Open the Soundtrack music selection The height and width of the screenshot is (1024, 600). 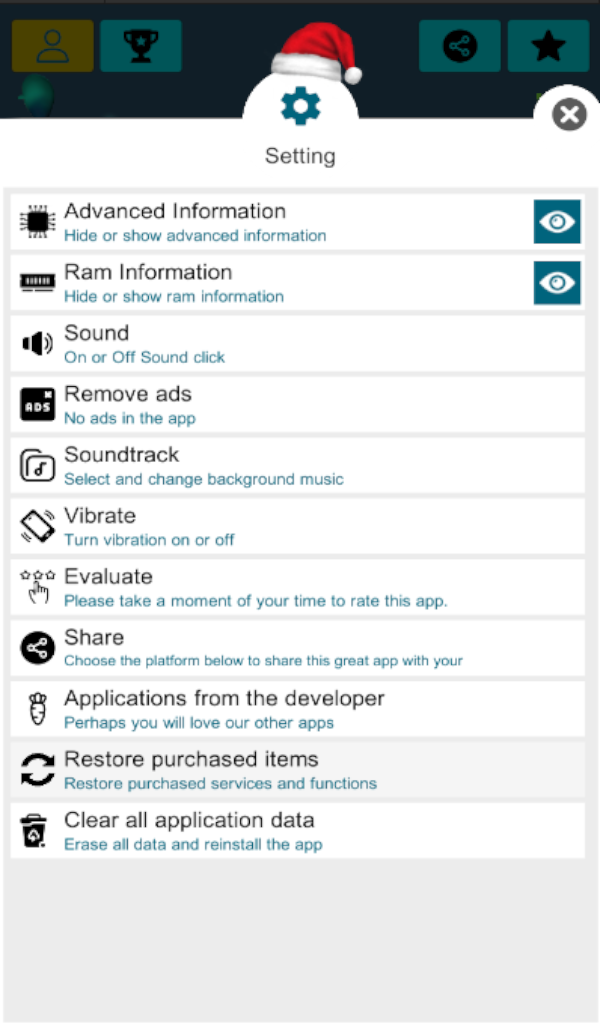pyautogui.click(x=297, y=466)
